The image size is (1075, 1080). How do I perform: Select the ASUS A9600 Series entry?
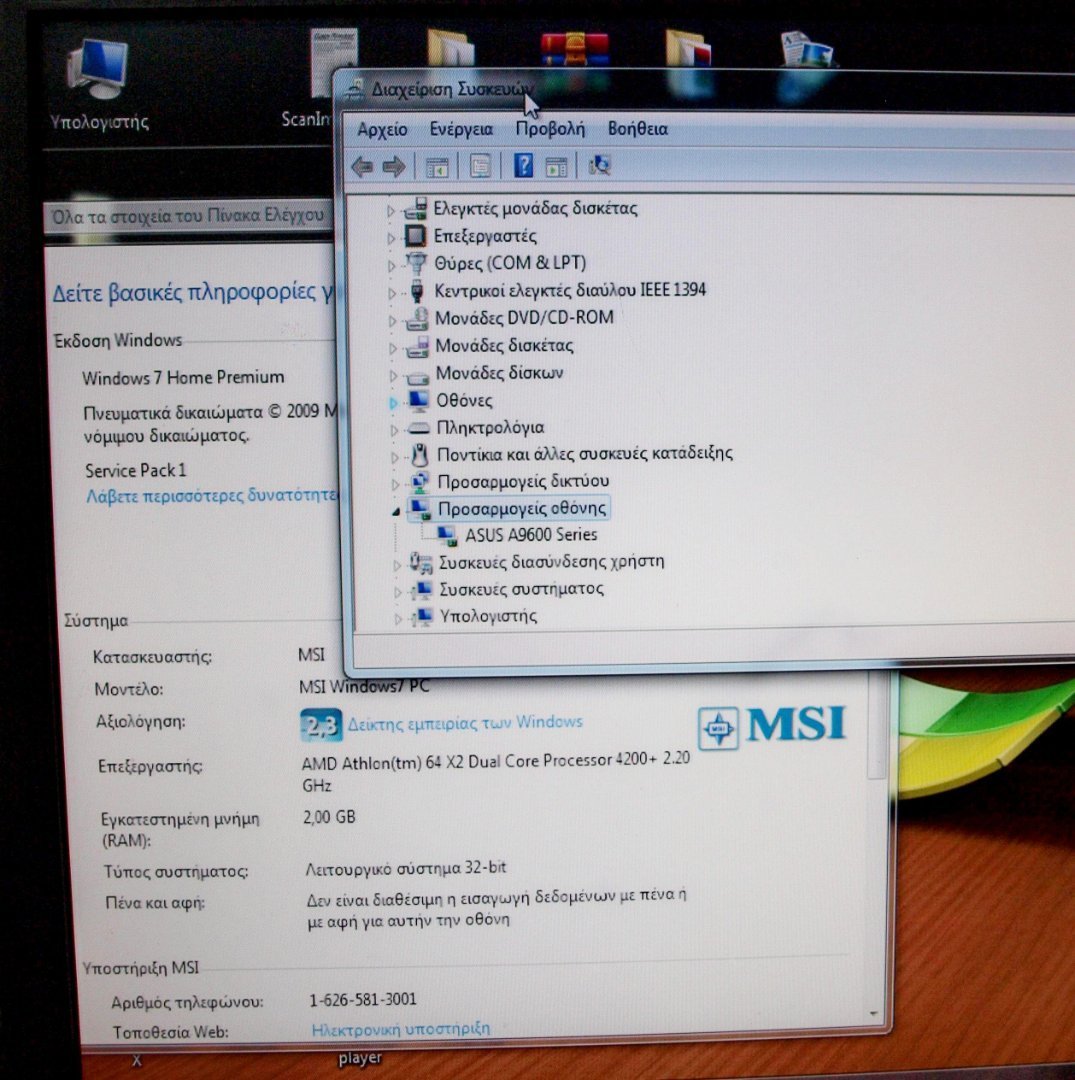point(531,534)
